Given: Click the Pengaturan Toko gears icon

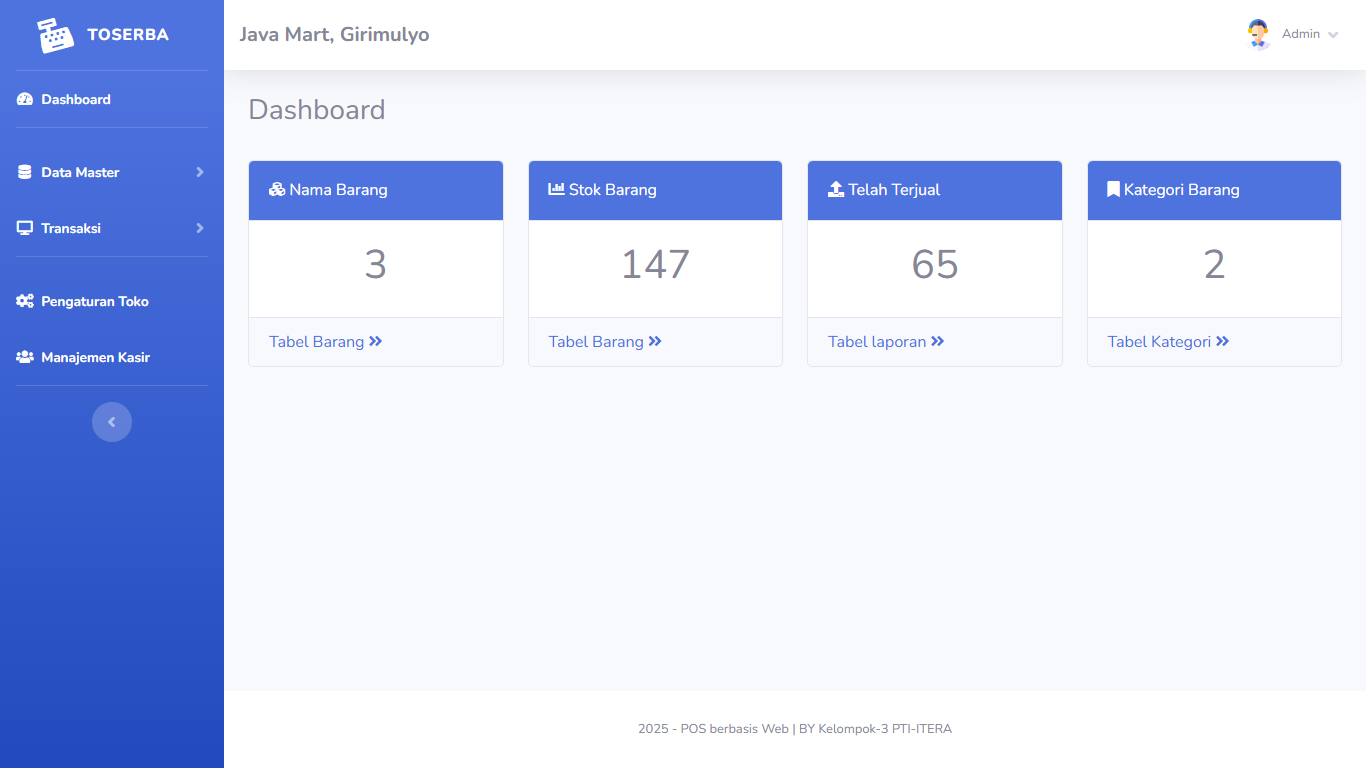Looking at the screenshot, I should [25, 301].
